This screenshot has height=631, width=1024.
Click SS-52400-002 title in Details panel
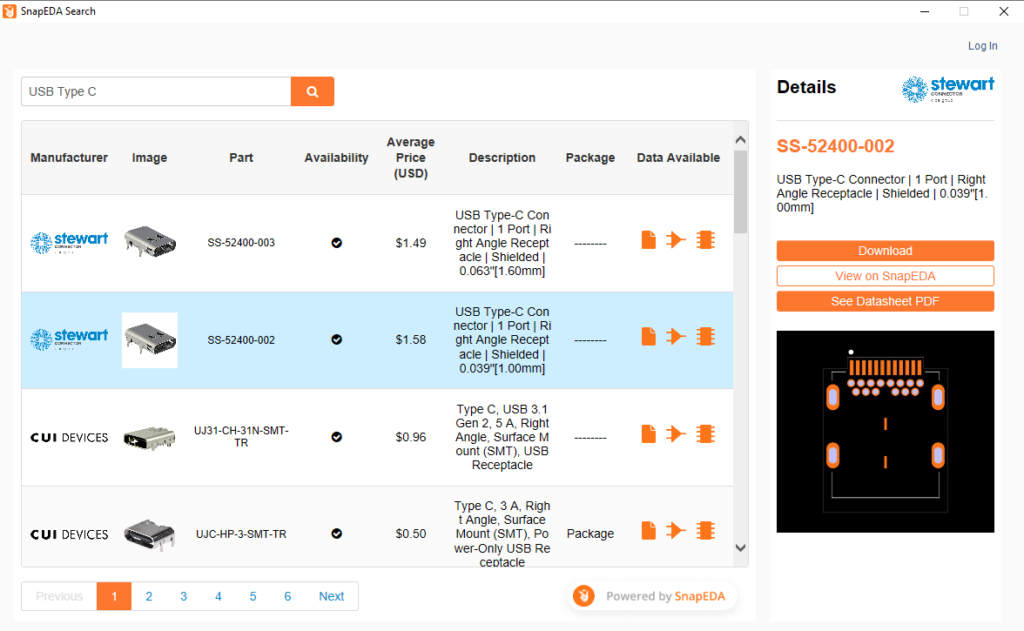click(x=835, y=146)
